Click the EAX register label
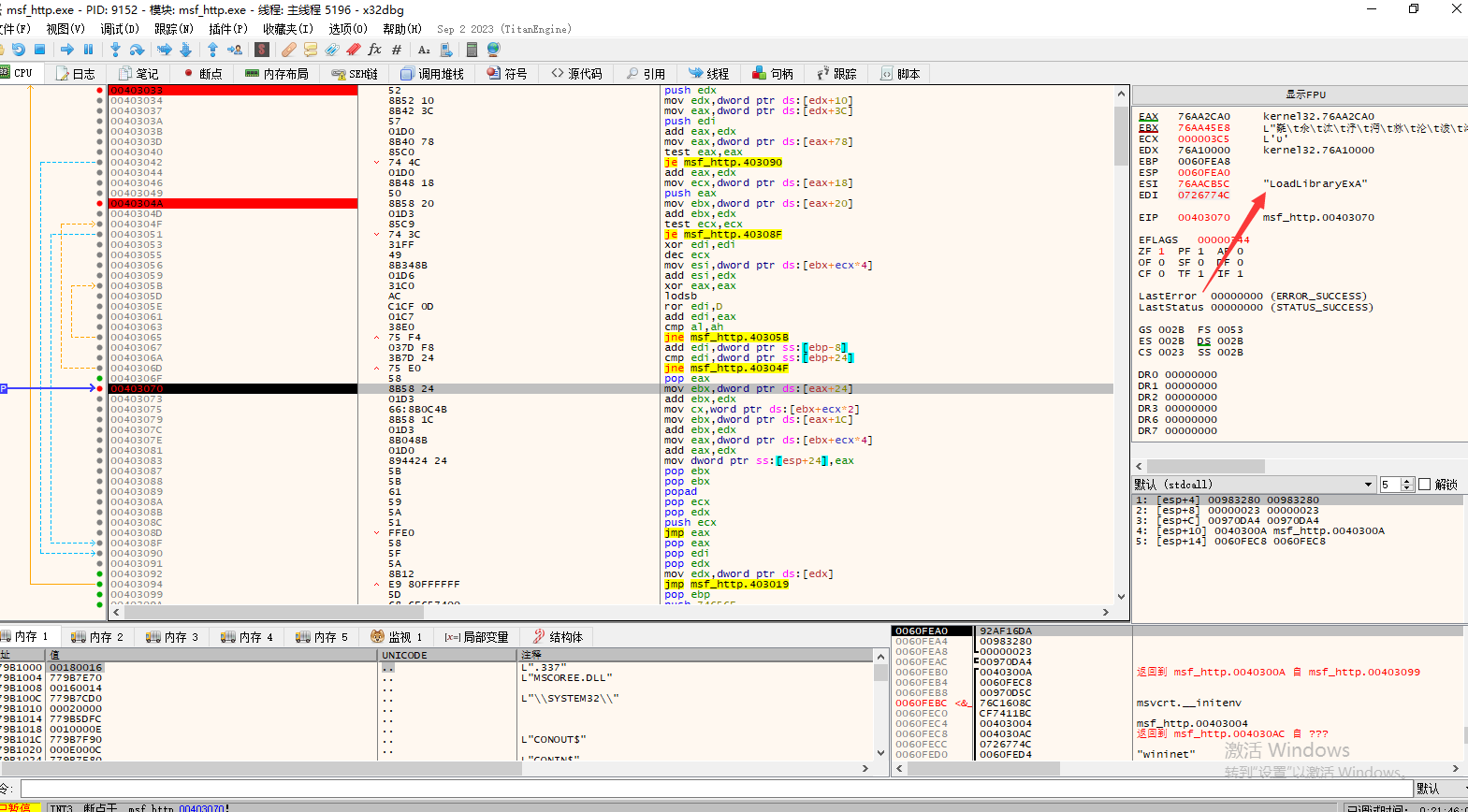Image resolution: width=1468 pixels, height=812 pixels. [x=1148, y=117]
